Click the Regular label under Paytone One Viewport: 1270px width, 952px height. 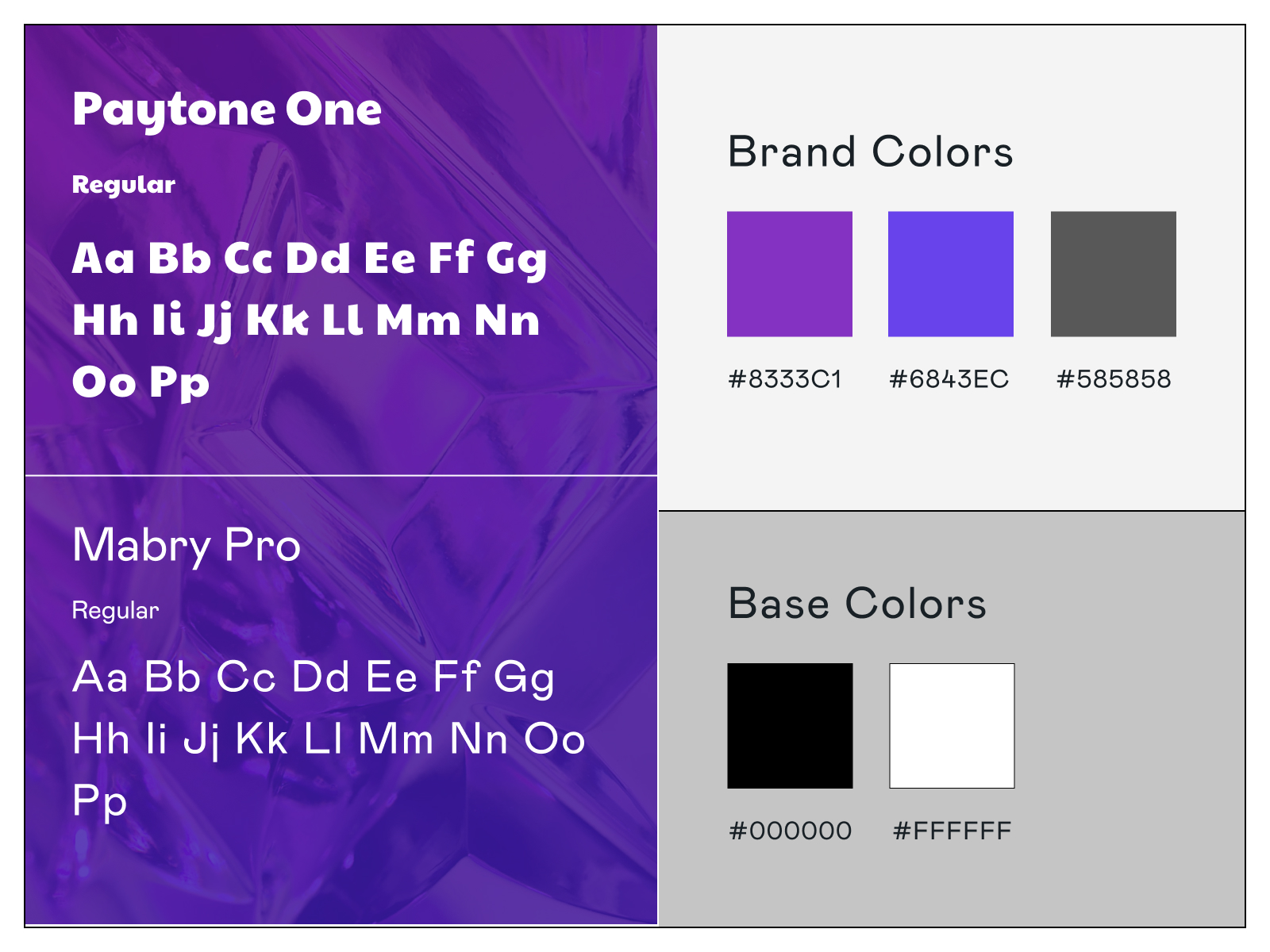pyautogui.click(x=123, y=185)
